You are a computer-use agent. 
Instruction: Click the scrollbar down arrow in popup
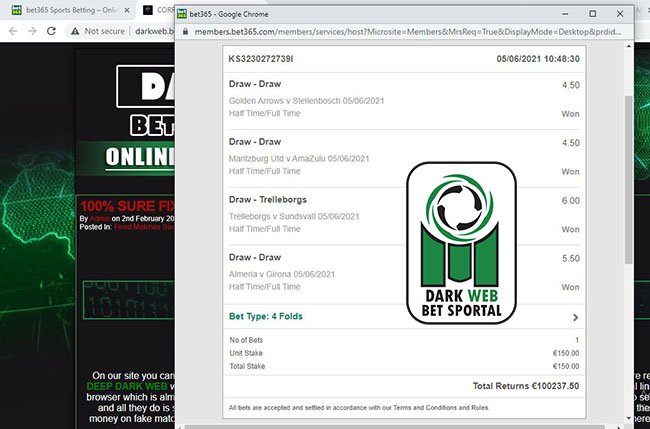click(x=629, y=417)
